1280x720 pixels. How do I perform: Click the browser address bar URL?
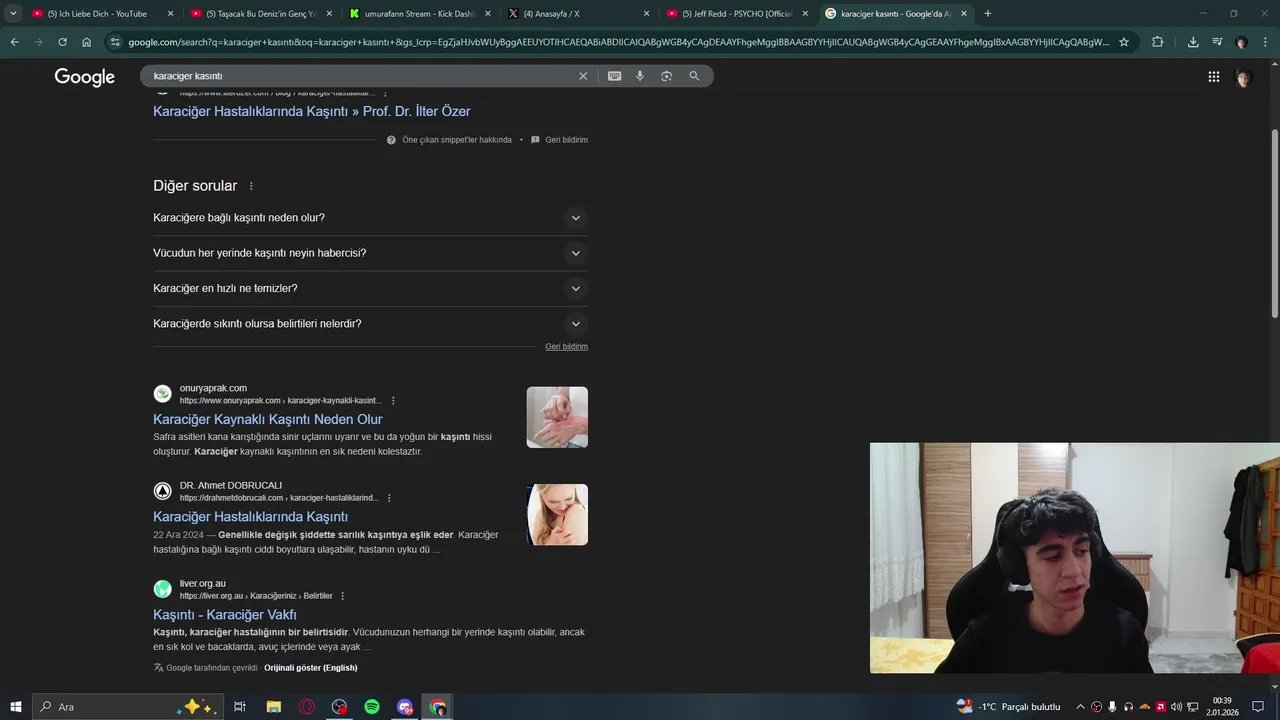tap(618, 42)
